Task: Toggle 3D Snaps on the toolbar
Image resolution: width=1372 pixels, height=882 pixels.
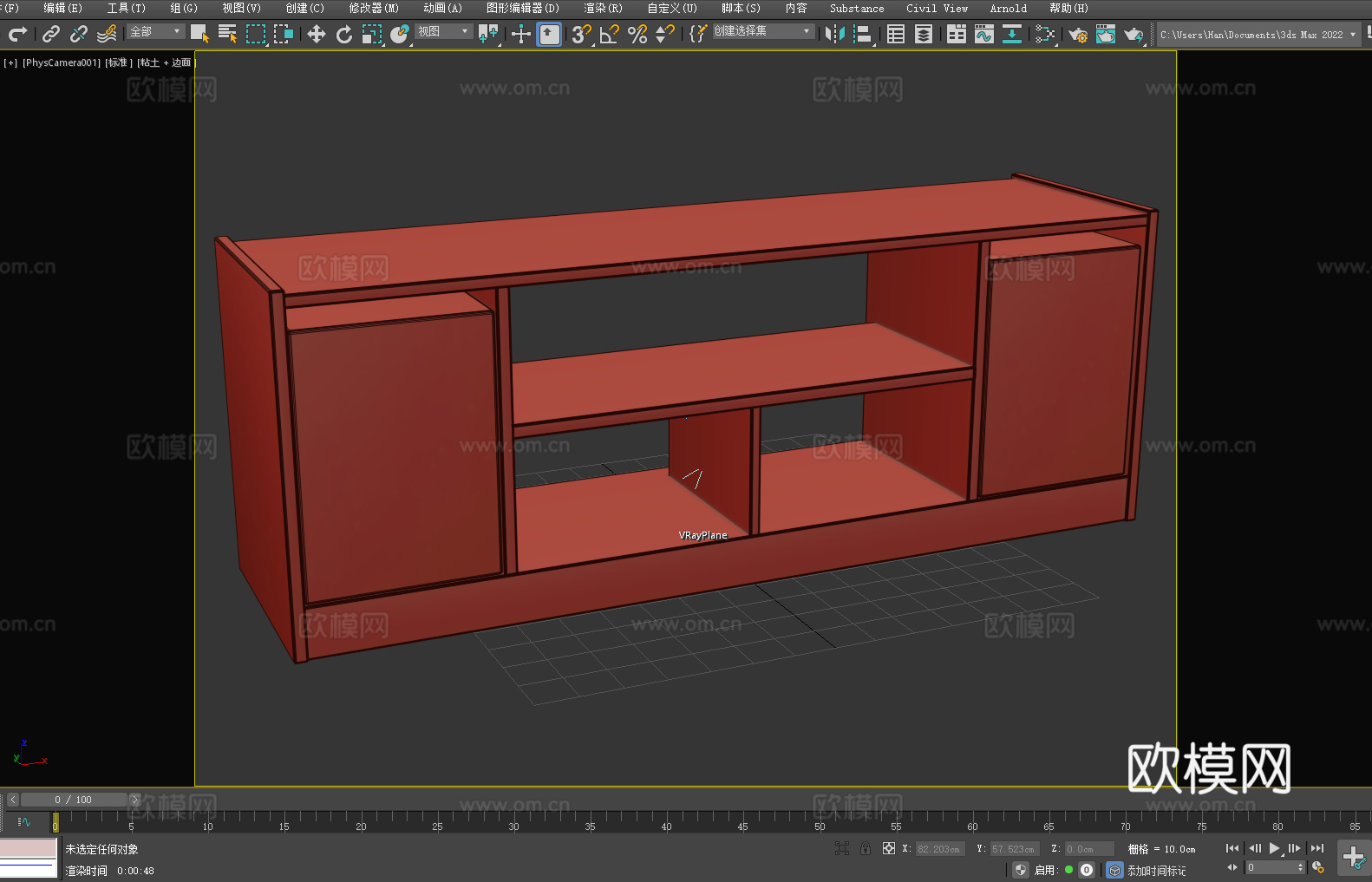Action: 581,34
